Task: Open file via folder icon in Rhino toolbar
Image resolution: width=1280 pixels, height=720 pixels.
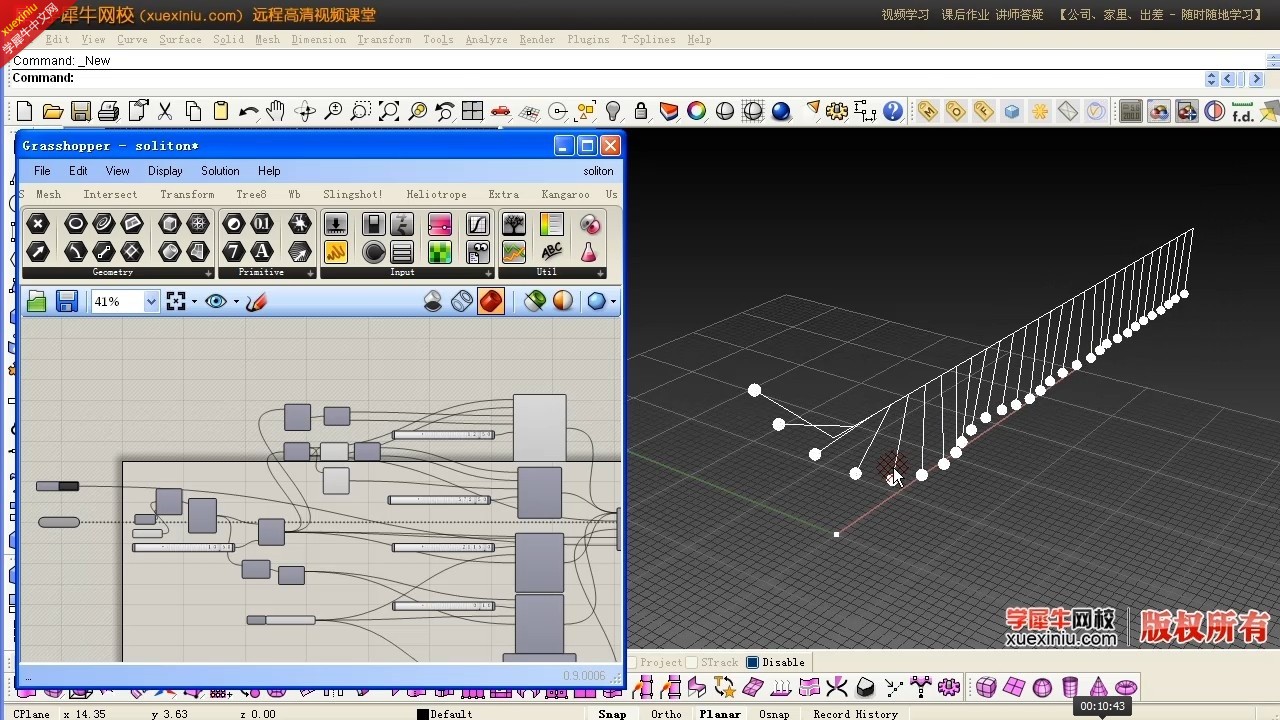Action: (x=53, y=111)
